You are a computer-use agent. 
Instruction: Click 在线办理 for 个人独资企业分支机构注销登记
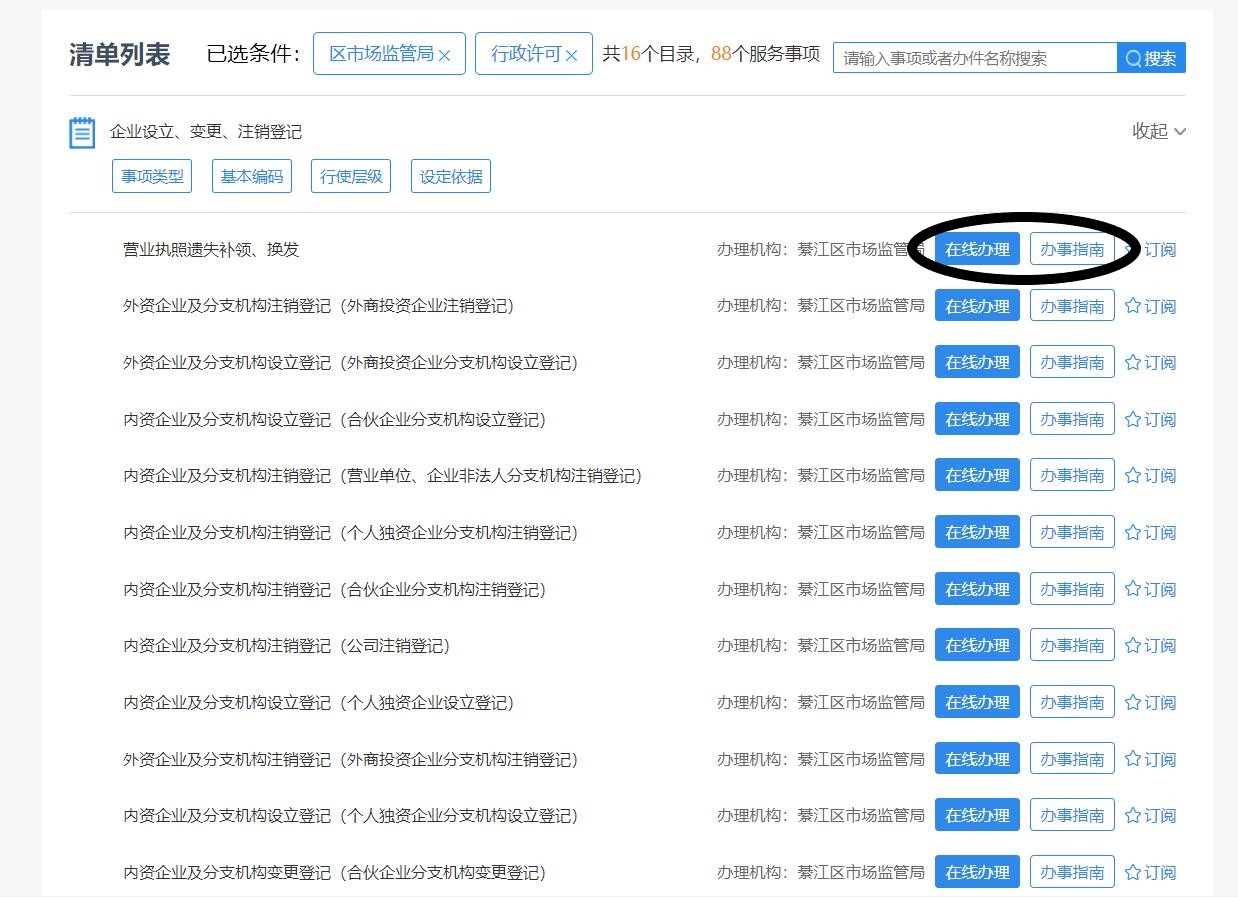pos(977,533)
